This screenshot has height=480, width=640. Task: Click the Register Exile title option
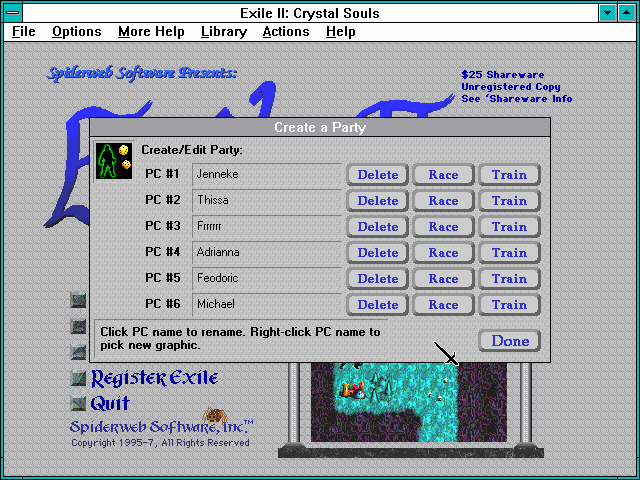(x=154, y=378)
